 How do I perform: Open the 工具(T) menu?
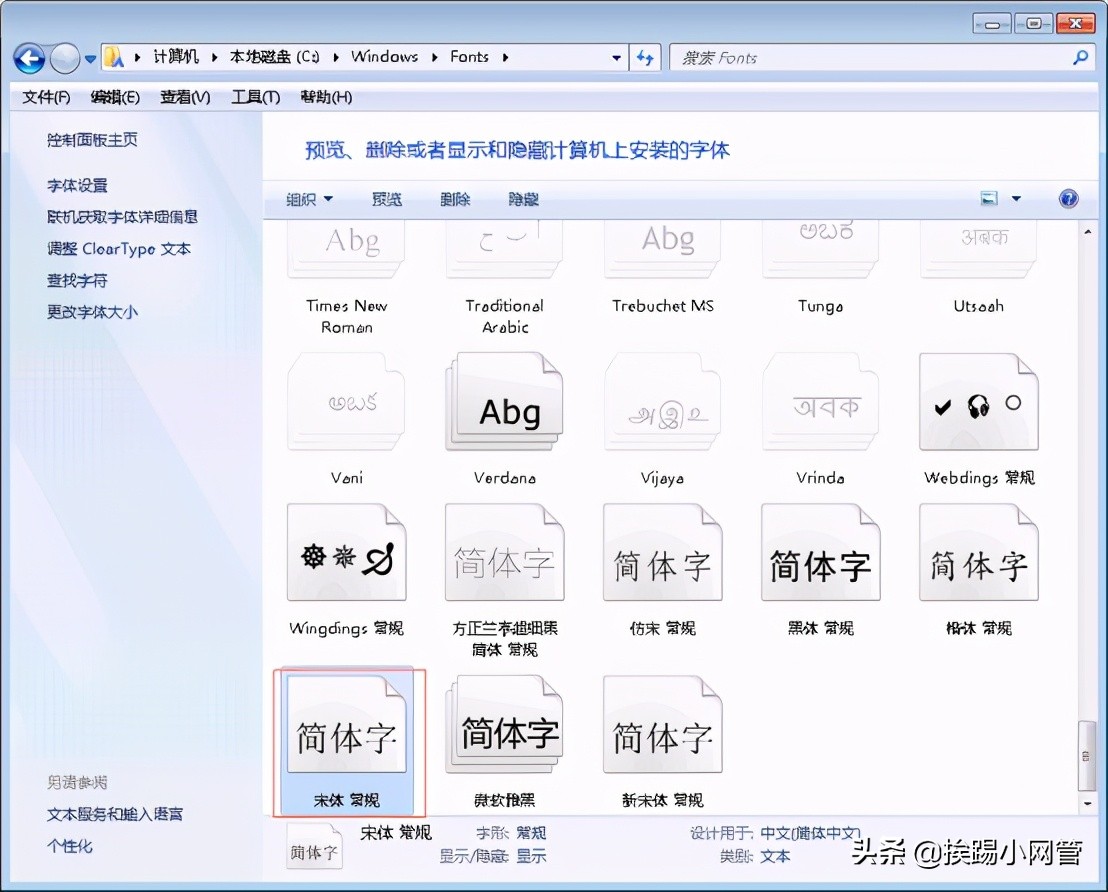tap(254, 97)
